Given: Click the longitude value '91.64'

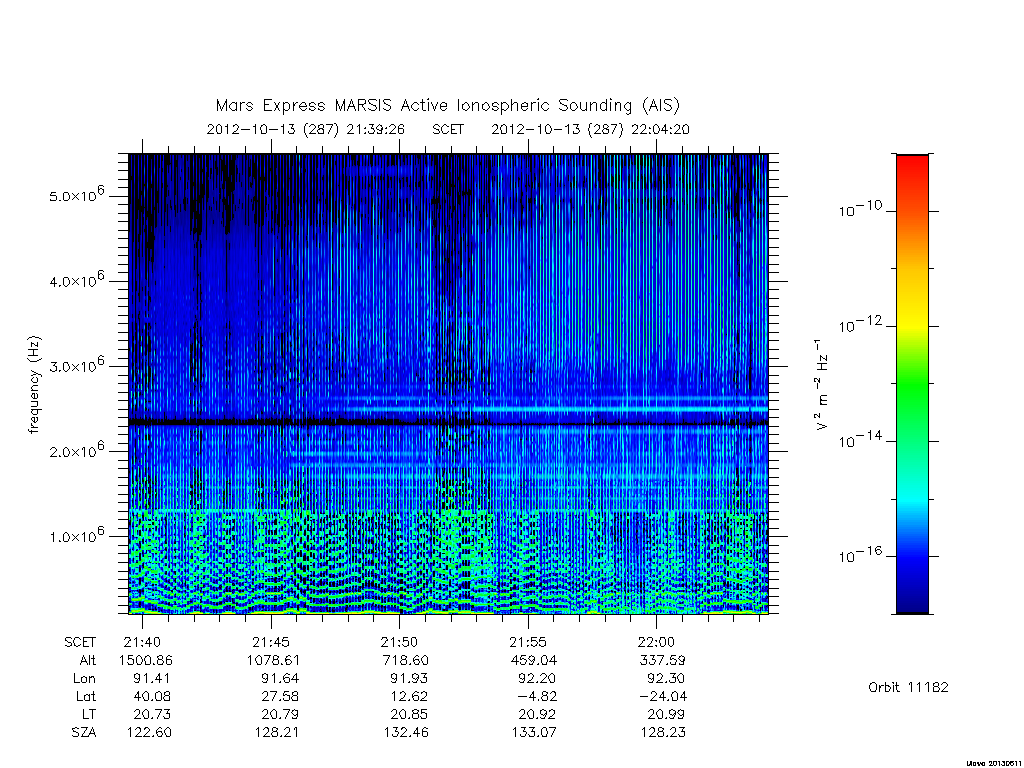Looking at the screenshot, I should tap(280, 679).
